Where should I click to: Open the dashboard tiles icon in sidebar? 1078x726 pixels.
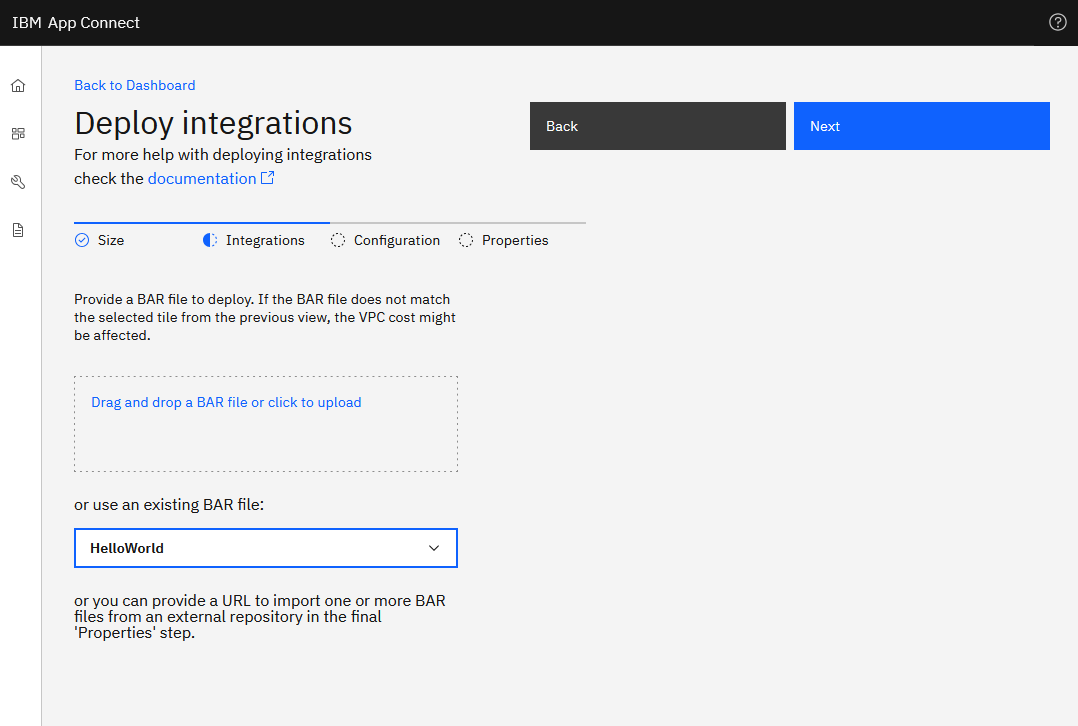pos(18,134)
